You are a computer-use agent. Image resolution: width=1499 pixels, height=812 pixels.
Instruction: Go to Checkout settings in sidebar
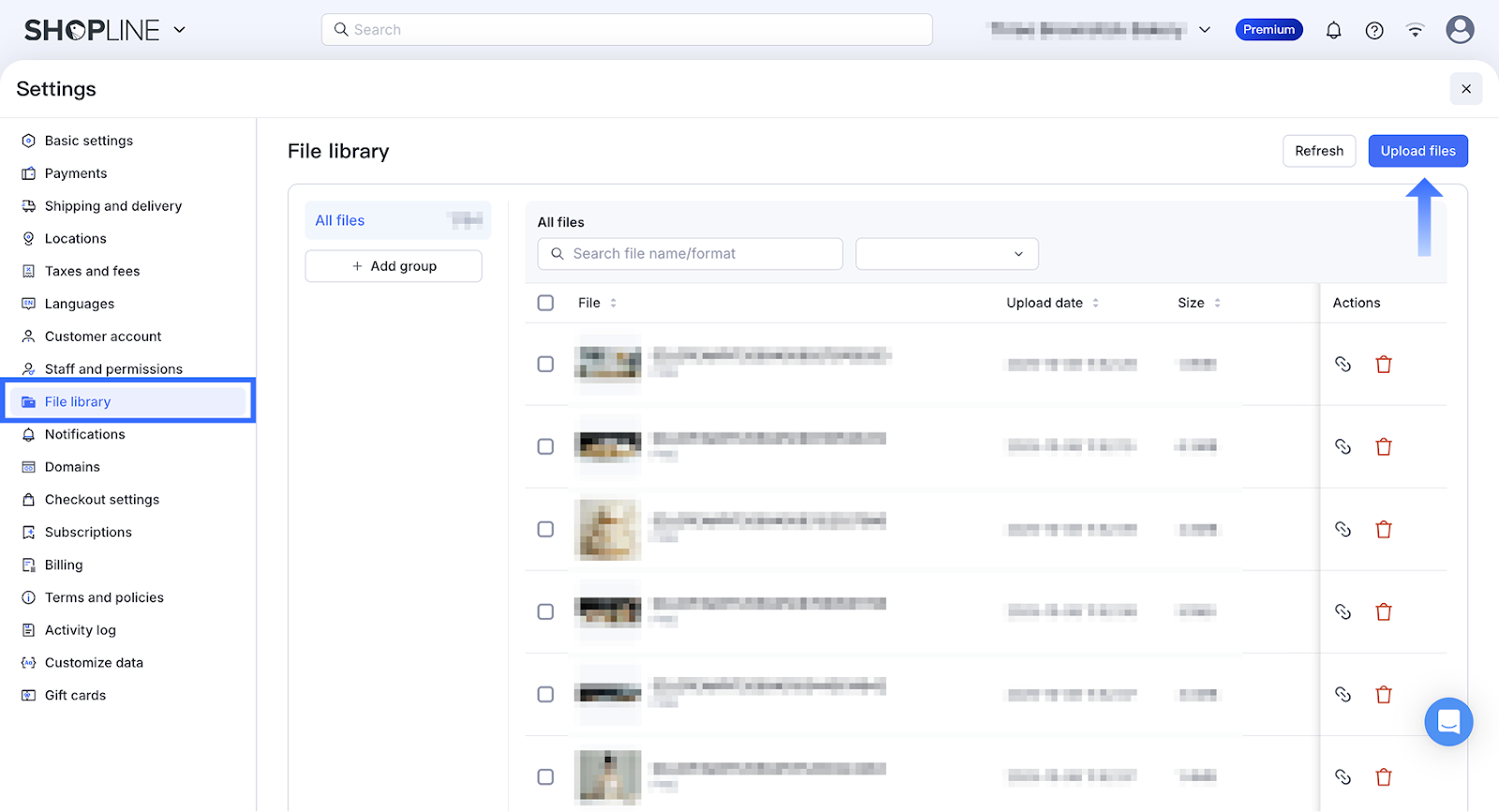coord(101,499)
